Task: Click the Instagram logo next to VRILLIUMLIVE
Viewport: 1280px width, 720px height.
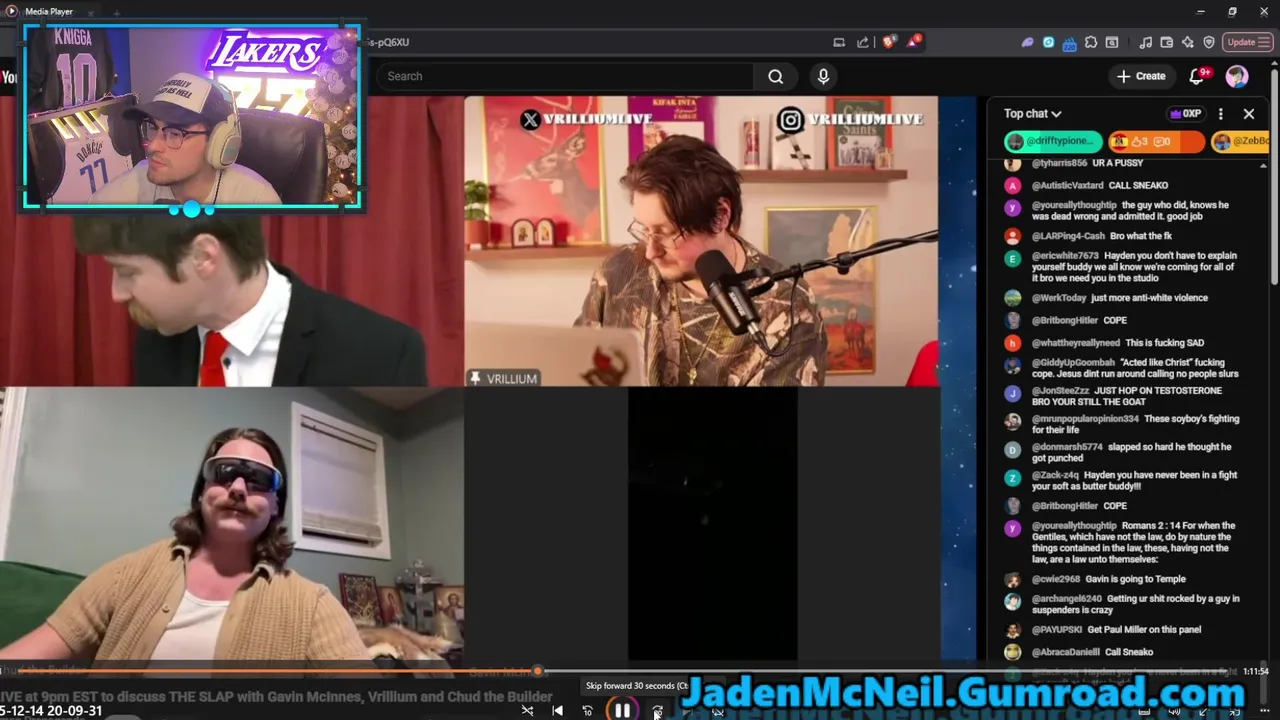Action: [x=790, y=120]
